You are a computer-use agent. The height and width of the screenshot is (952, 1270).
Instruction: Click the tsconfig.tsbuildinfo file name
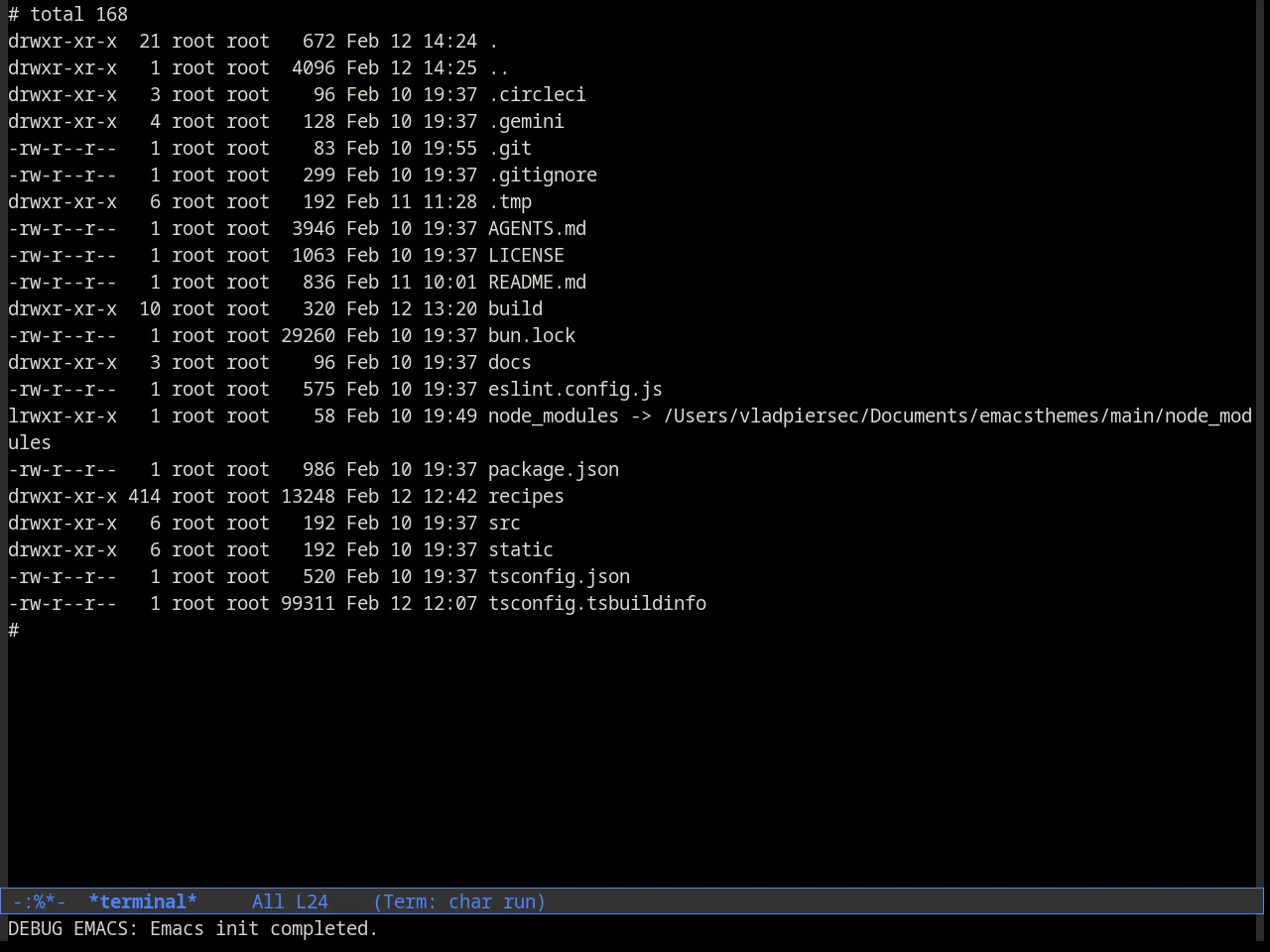597,603
